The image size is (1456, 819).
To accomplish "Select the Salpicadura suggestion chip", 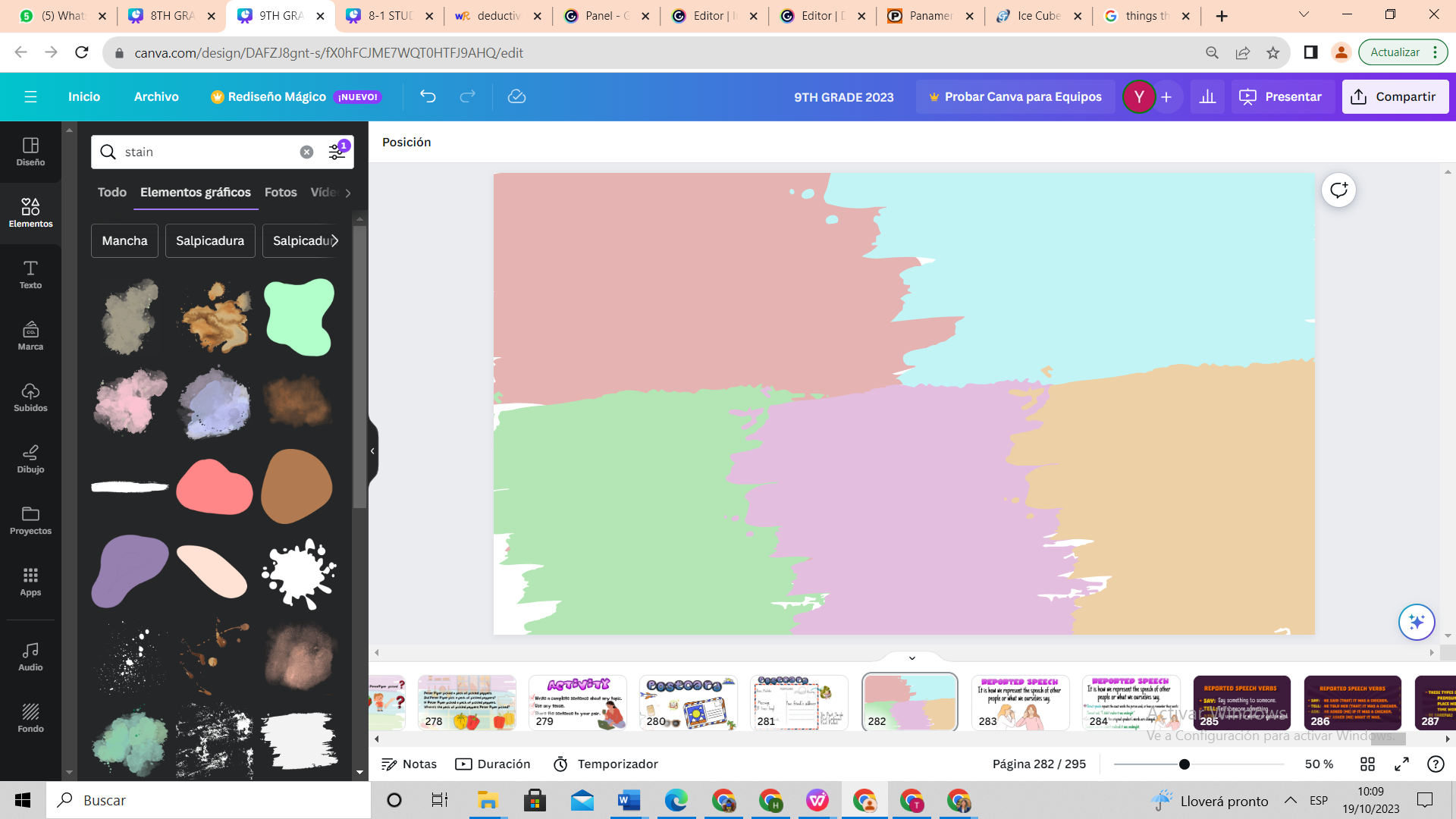I will coord(210,240).
